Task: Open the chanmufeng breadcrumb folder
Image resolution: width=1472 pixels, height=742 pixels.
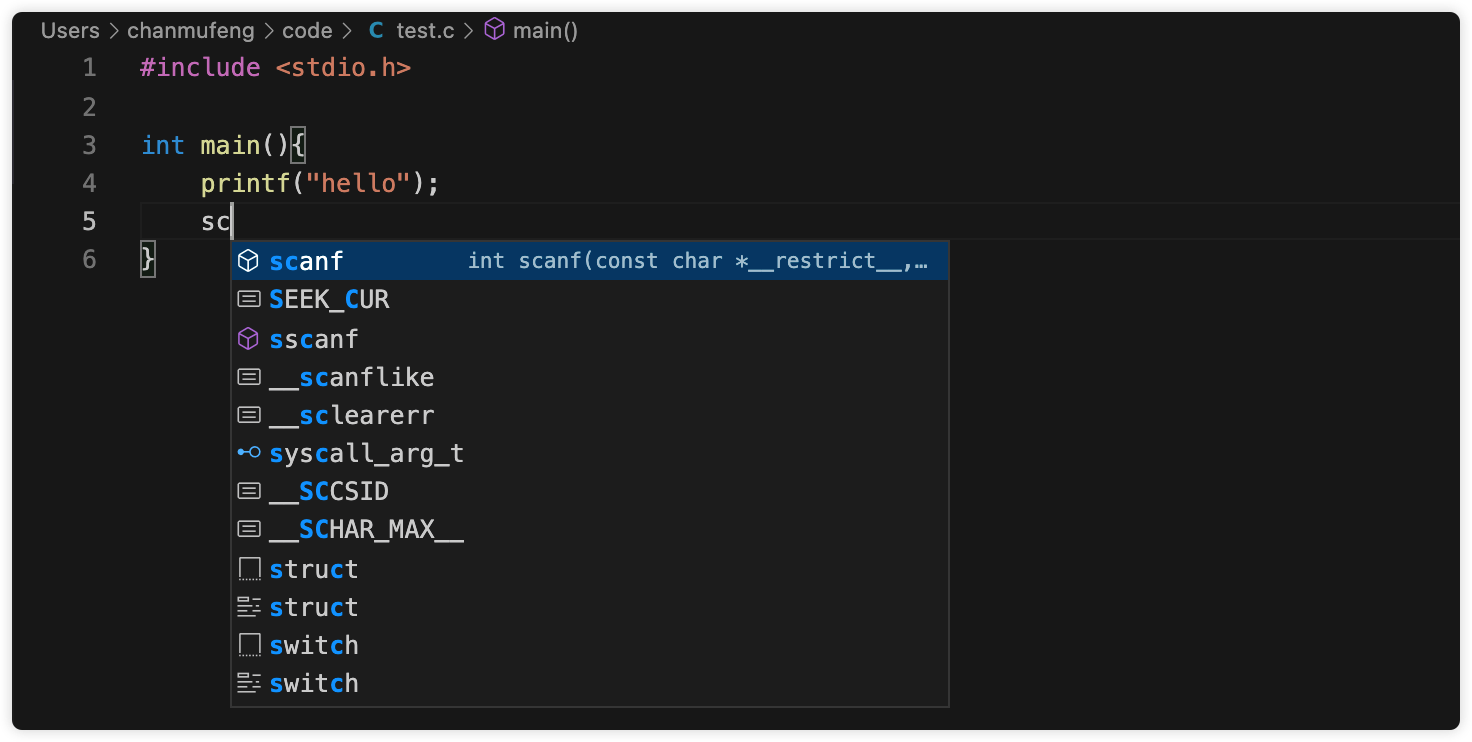Action: (x=190, y=31)
